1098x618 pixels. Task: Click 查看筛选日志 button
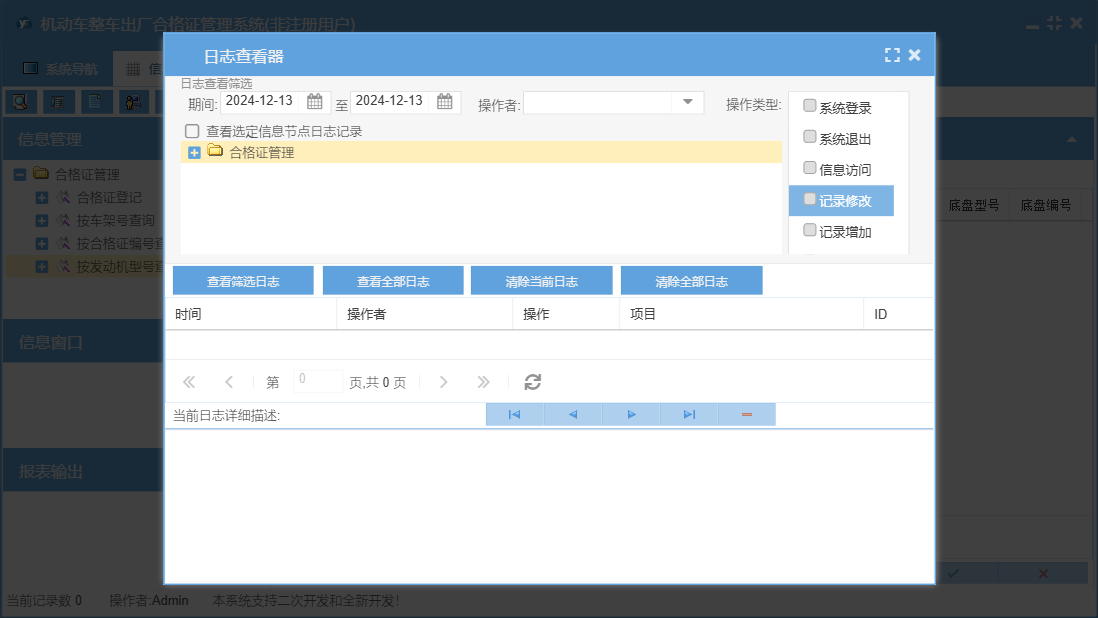(x=243, y=281)
